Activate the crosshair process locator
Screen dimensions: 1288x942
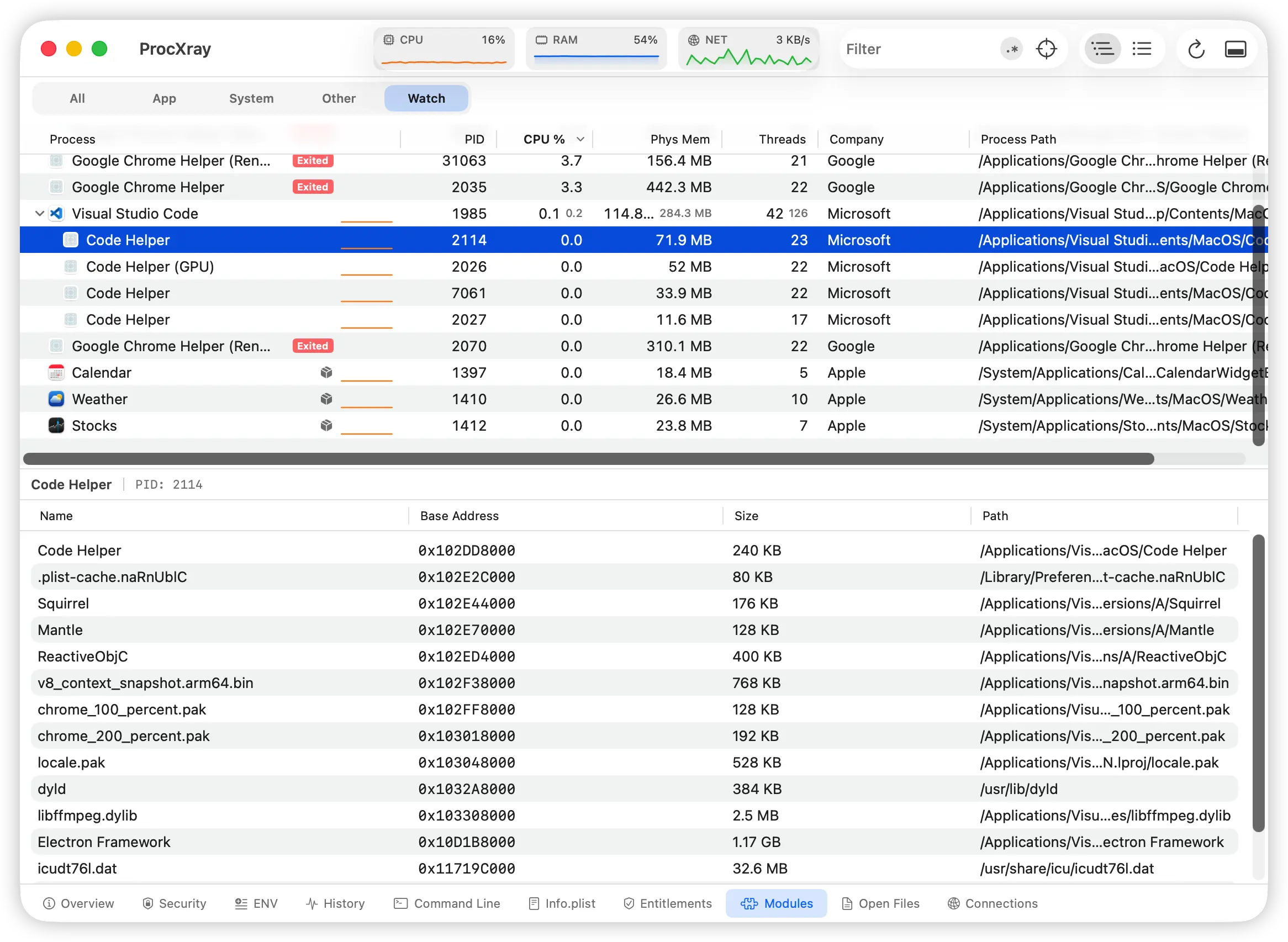(x=1047, y=49)
